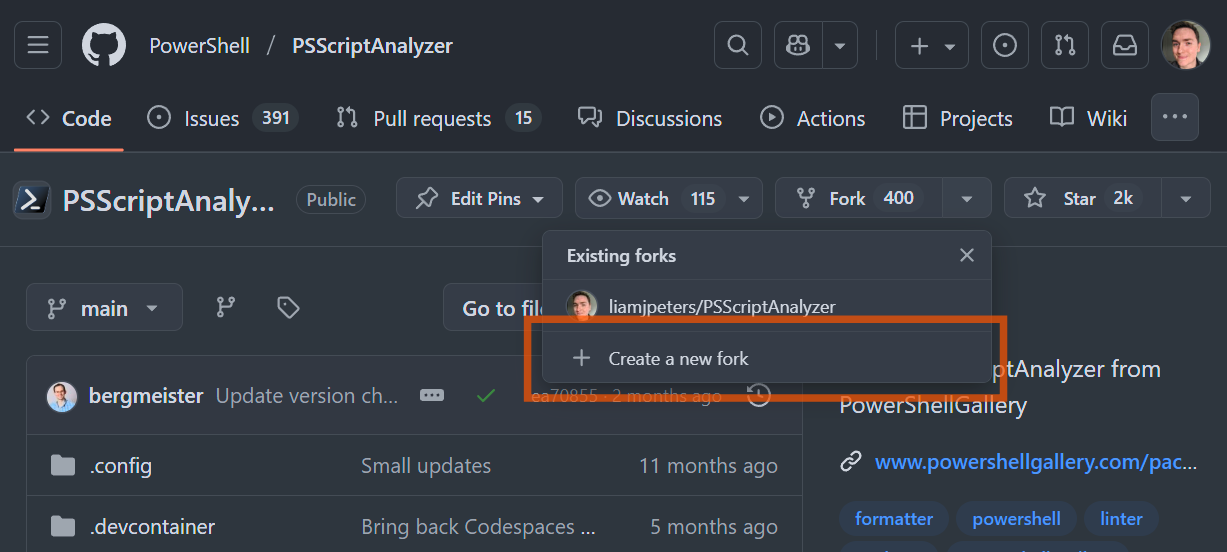1227x552 pixels.
Task: Click the PSScriptAnalyzer repository logo
Action: click(32, 200)
